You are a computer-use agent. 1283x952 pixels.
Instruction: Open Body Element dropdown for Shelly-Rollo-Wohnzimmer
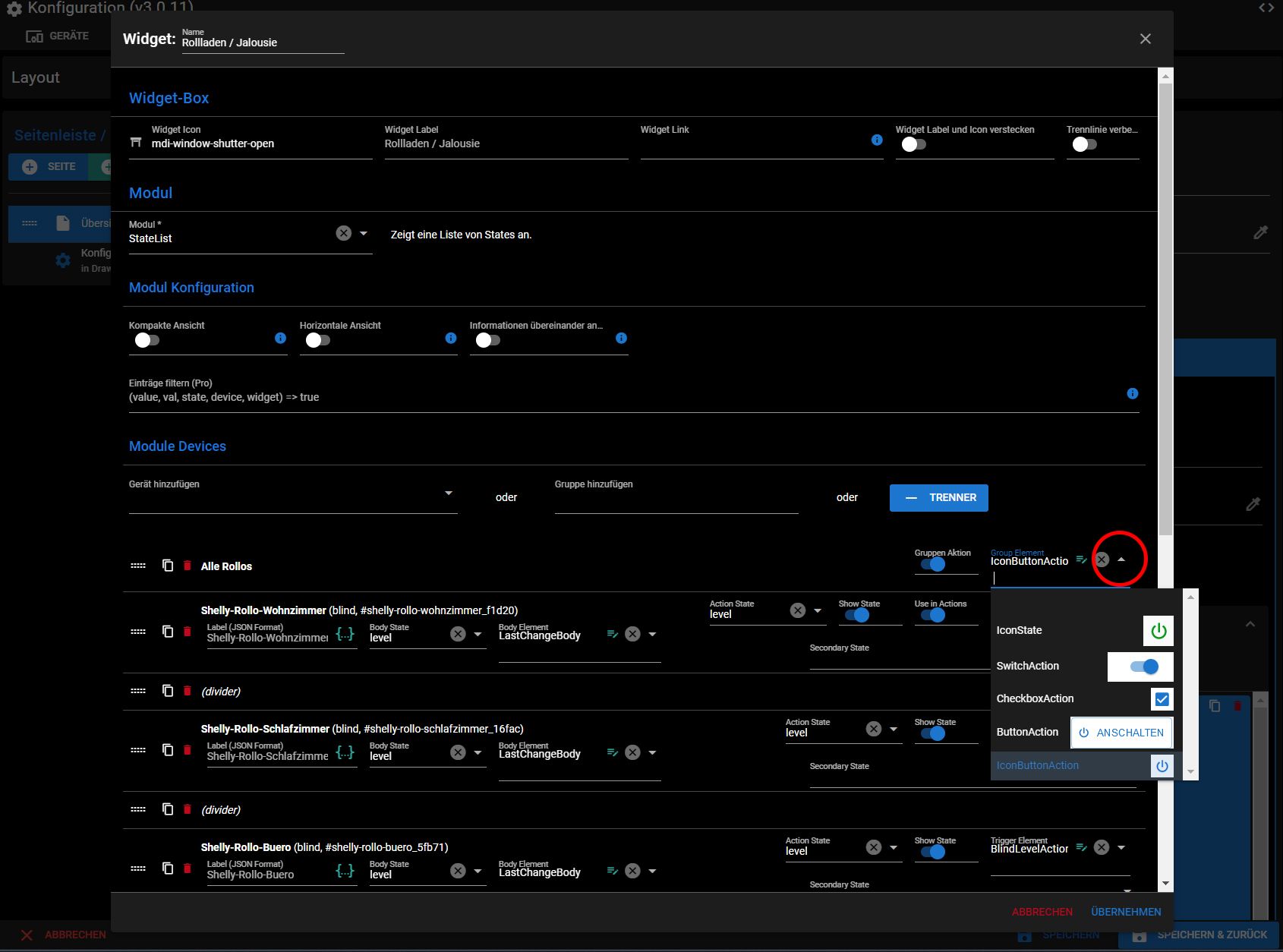[652, 634]
